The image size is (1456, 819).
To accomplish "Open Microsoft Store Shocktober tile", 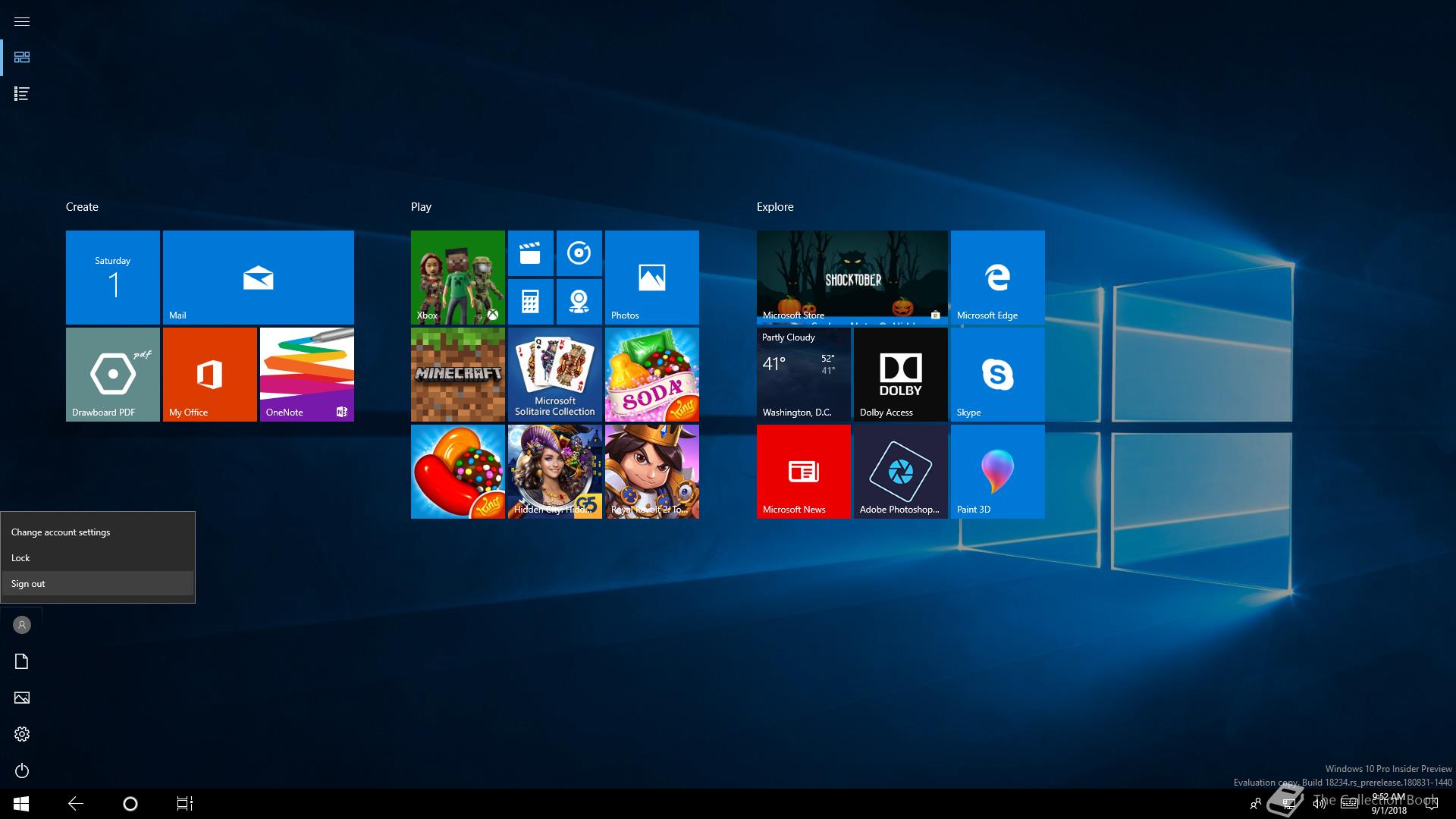I will coord(852,278).
